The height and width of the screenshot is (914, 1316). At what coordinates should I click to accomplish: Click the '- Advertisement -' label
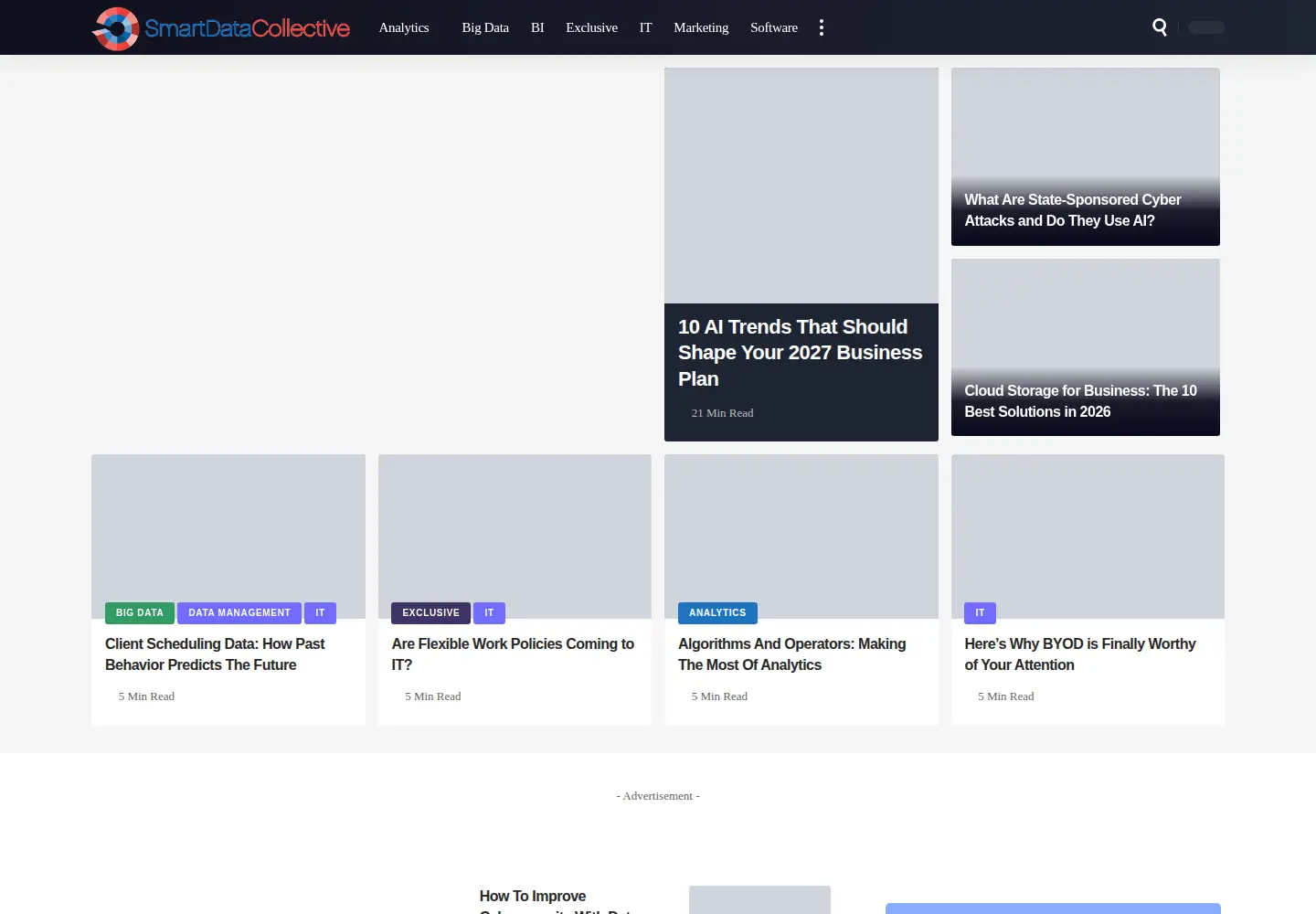(x=658, y=796)
